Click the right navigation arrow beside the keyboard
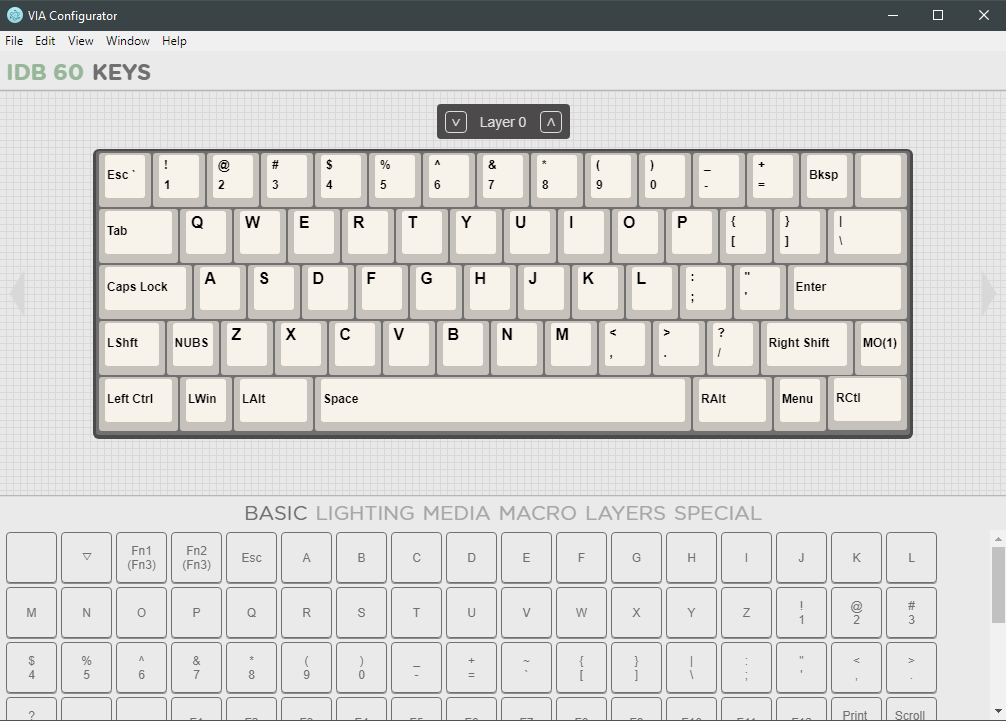The width and height of the screenshot is (1006, 721). tap(990, 294)
